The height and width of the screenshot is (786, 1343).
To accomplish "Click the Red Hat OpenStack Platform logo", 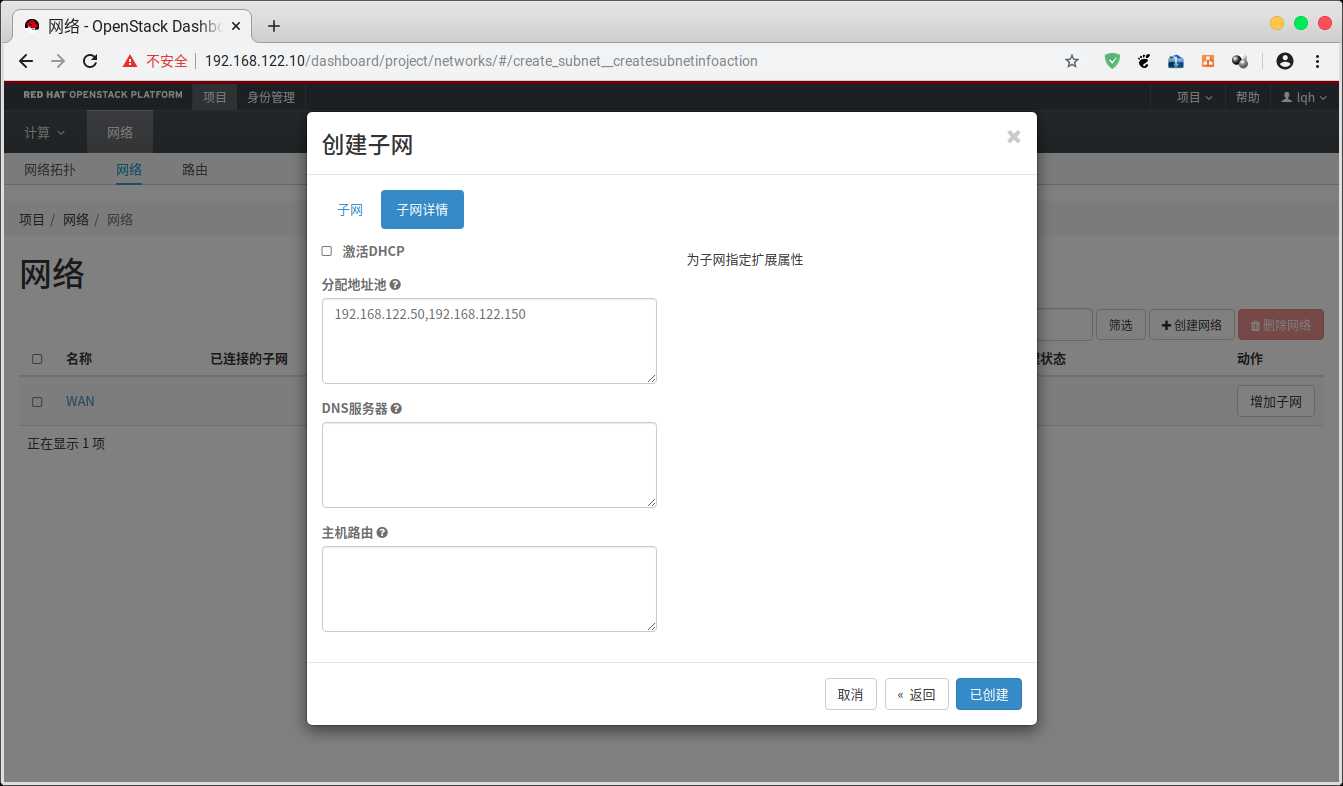I will point(103,95).
